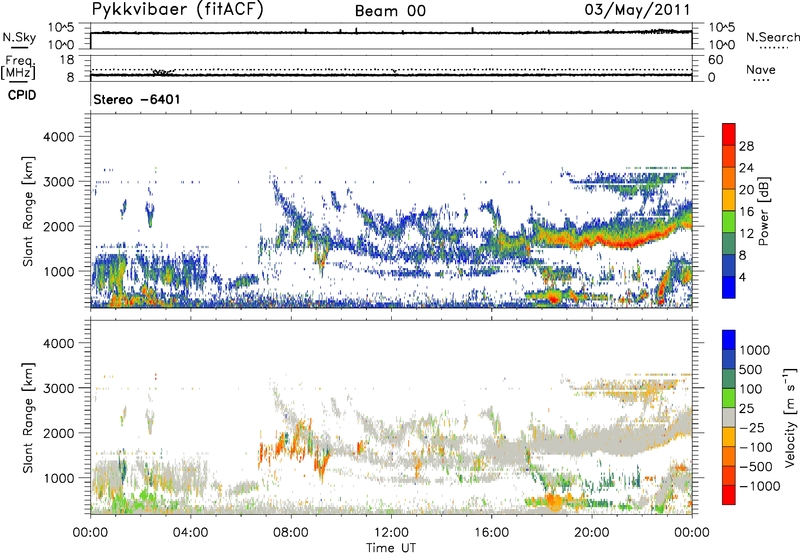Pick the bright blue bottom segment of power colorbar
The height and width of the screenshot is (554, 800).
(729, 287)
